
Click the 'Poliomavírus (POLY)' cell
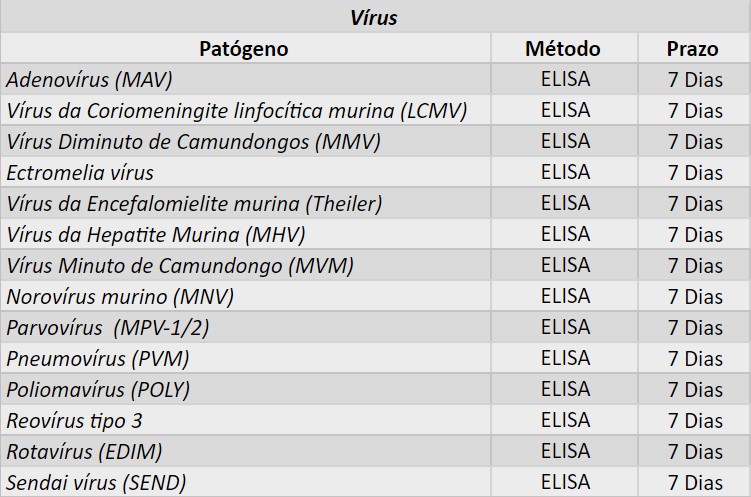click(x=98, y=389)
